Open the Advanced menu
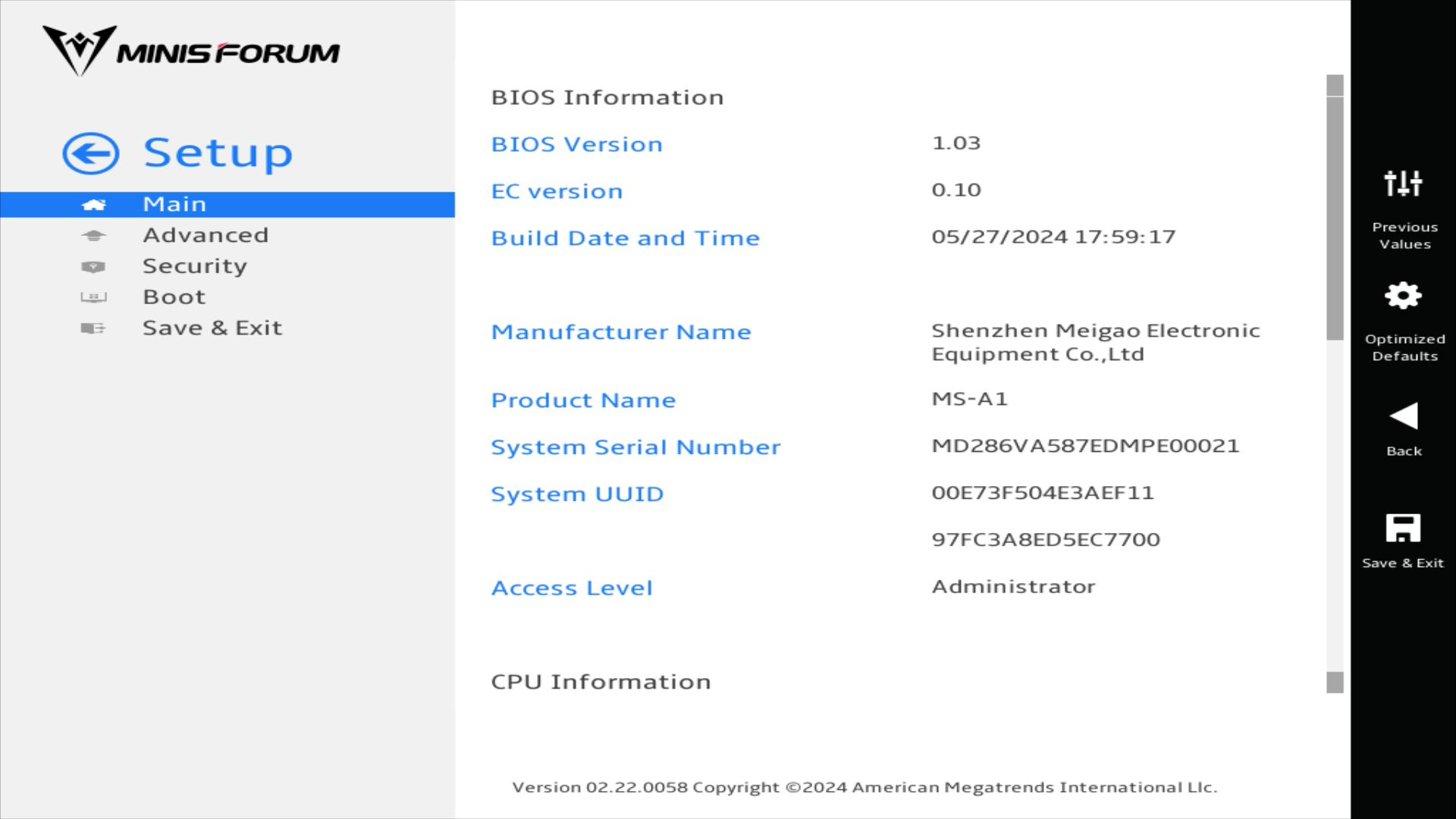1456x819 pixels. point(206,235)
